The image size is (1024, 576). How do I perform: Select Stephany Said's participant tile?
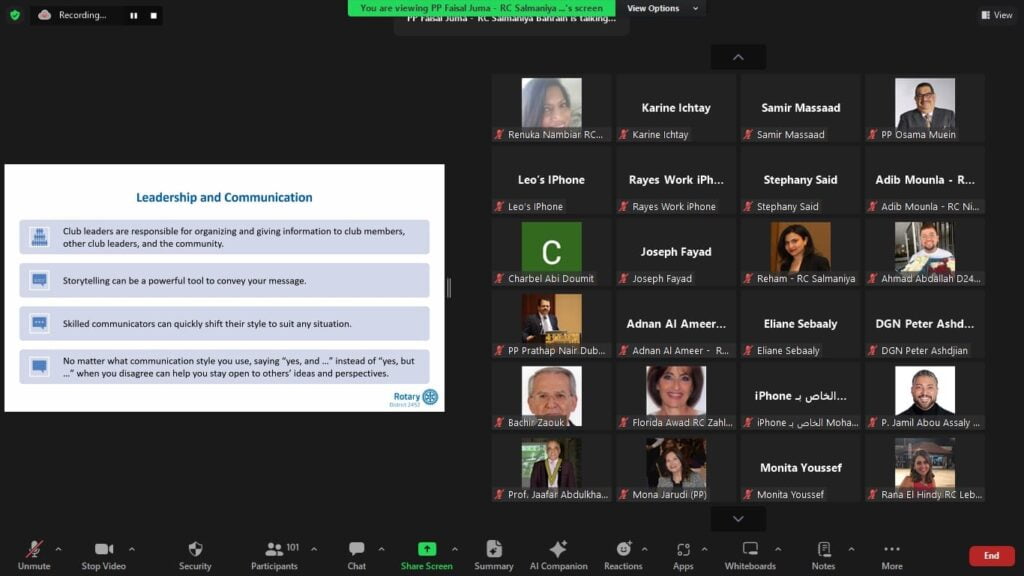coord(801,180)
